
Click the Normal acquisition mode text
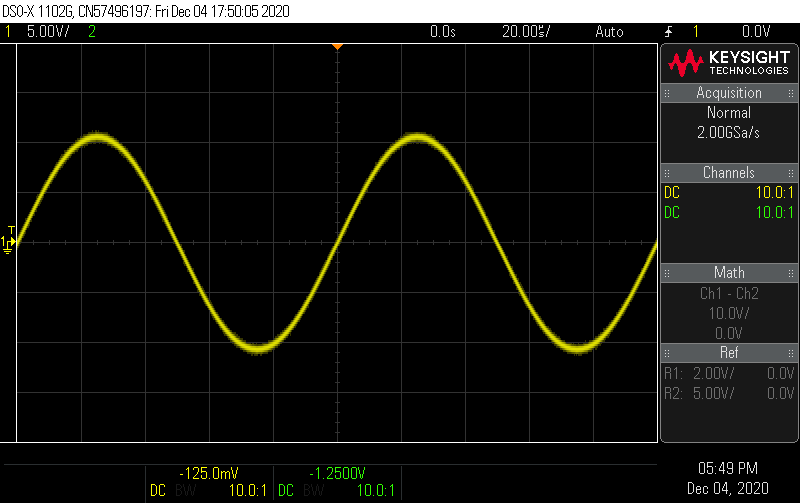click(x=729, y=112)
